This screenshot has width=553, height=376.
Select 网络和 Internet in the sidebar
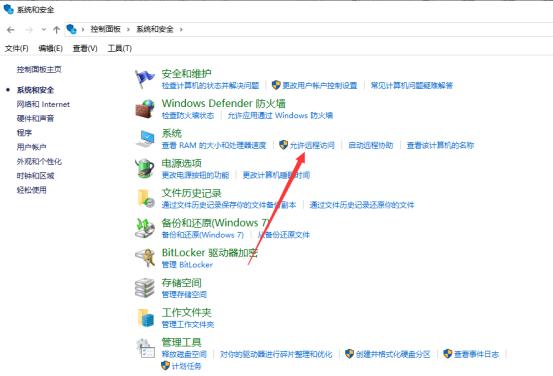(43, 104)
